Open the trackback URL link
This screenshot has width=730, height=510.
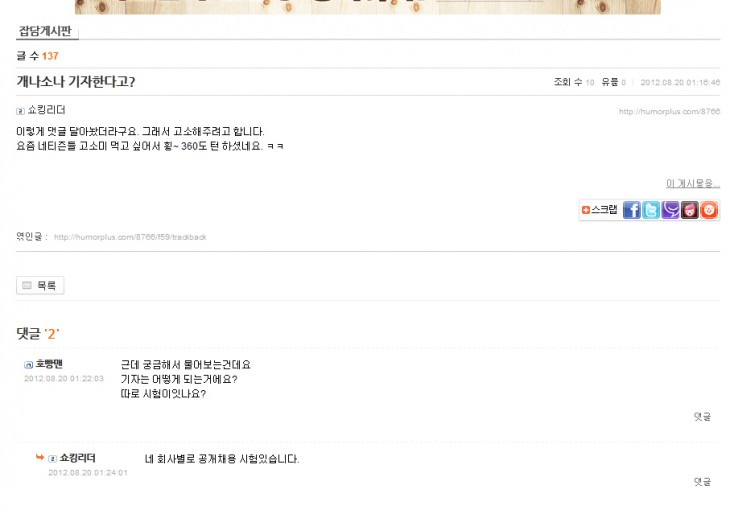click(x=130, y=237)
